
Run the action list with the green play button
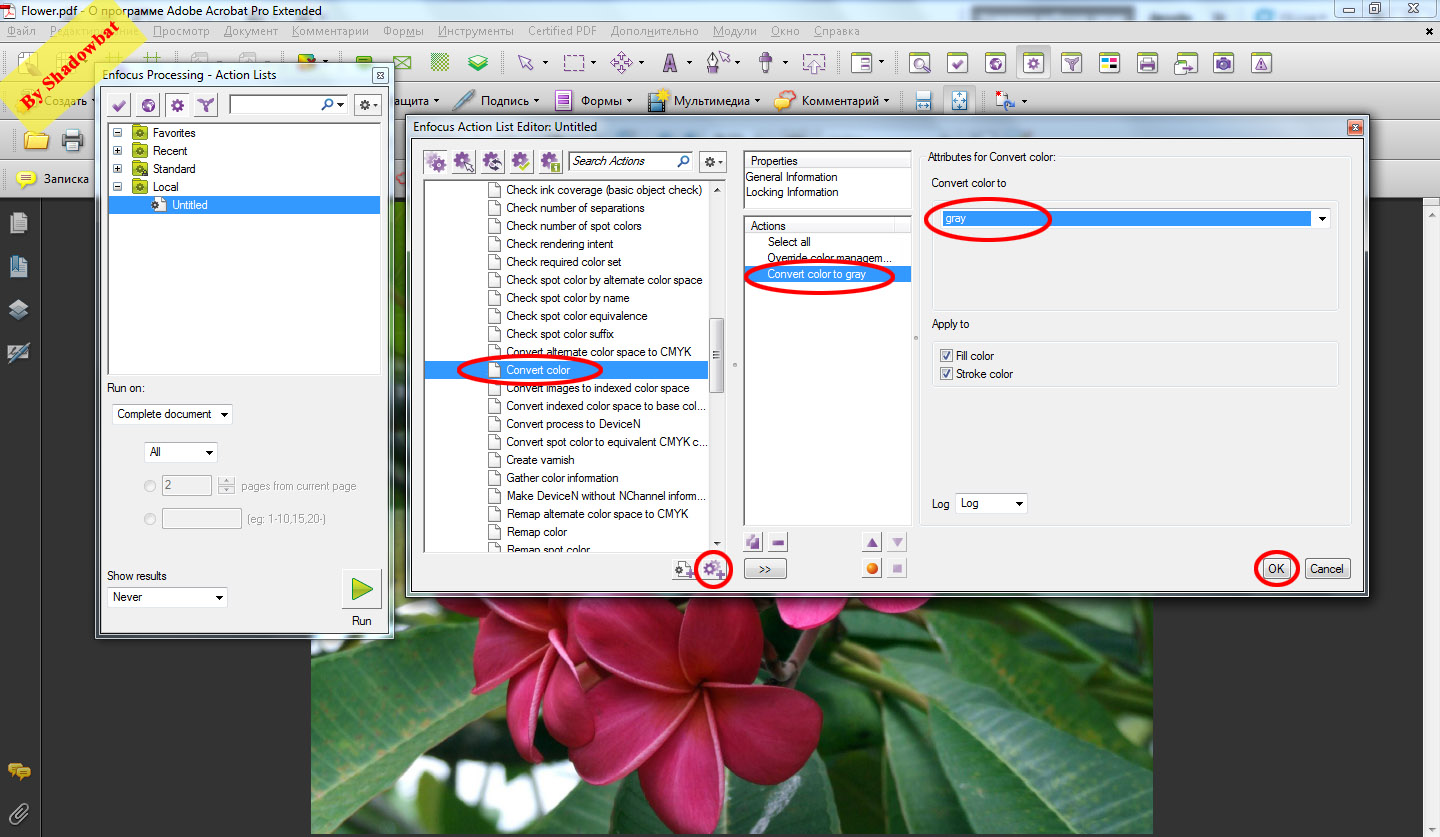[x=361, y=589]
